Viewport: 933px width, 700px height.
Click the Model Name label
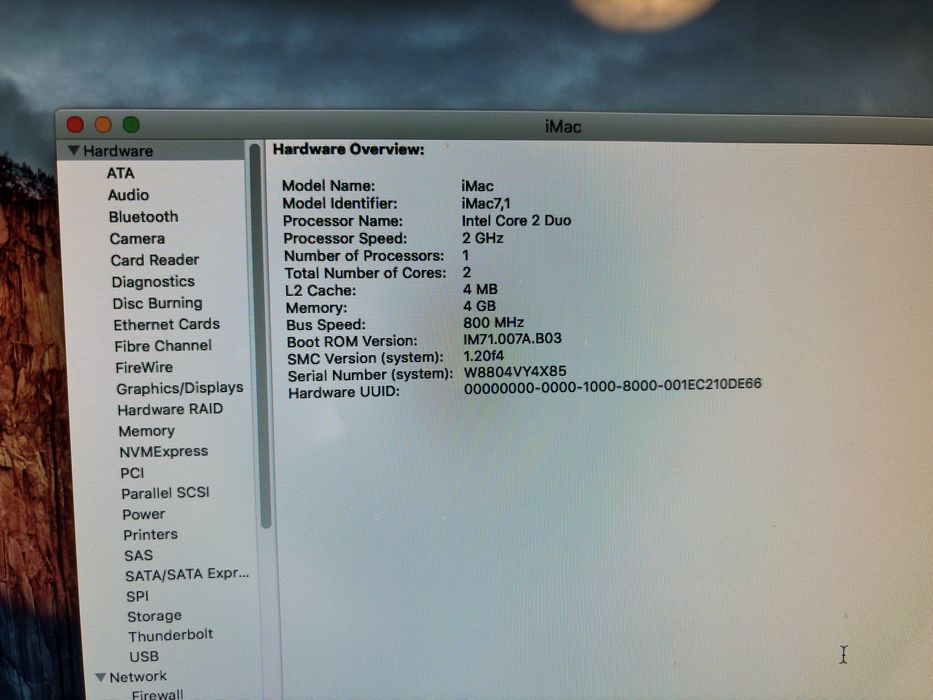point(328,186)
